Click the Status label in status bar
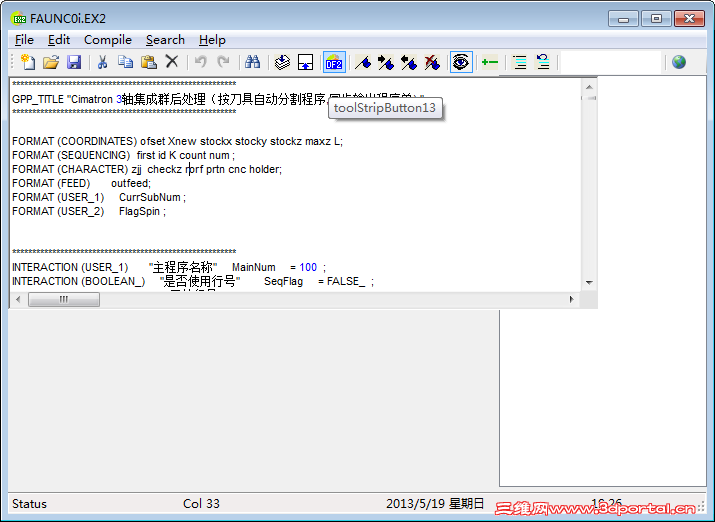Screen dimensions: 715x522 tap(29, 504)
